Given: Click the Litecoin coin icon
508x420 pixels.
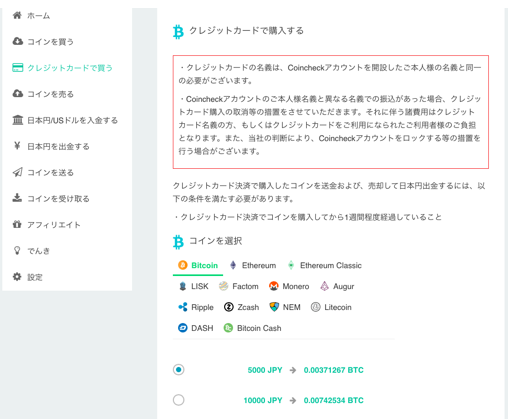Looking at the screenshot, I should click(316, 307).
